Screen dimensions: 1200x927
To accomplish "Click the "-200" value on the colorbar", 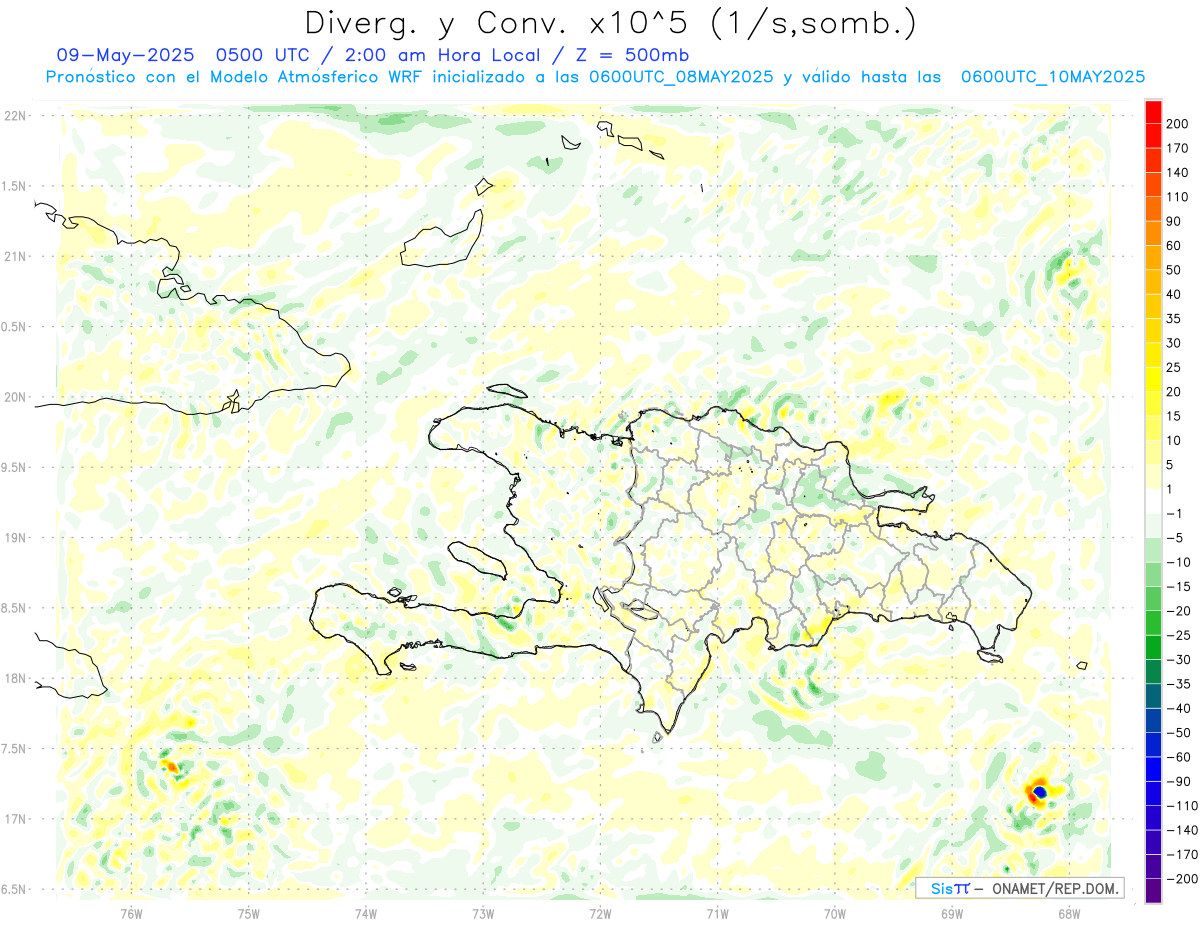I will [x=1183, y=878].
